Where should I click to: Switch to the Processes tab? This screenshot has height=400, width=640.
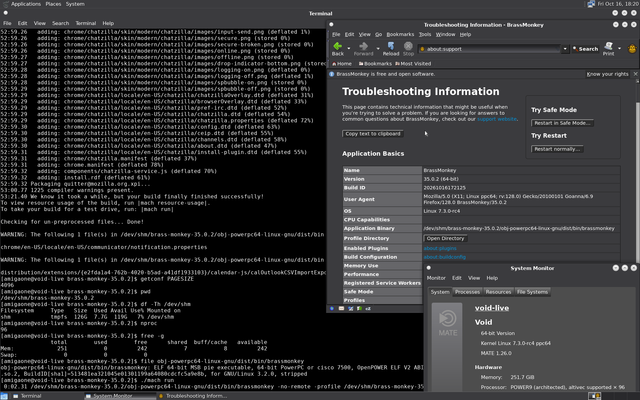point(467,292)
